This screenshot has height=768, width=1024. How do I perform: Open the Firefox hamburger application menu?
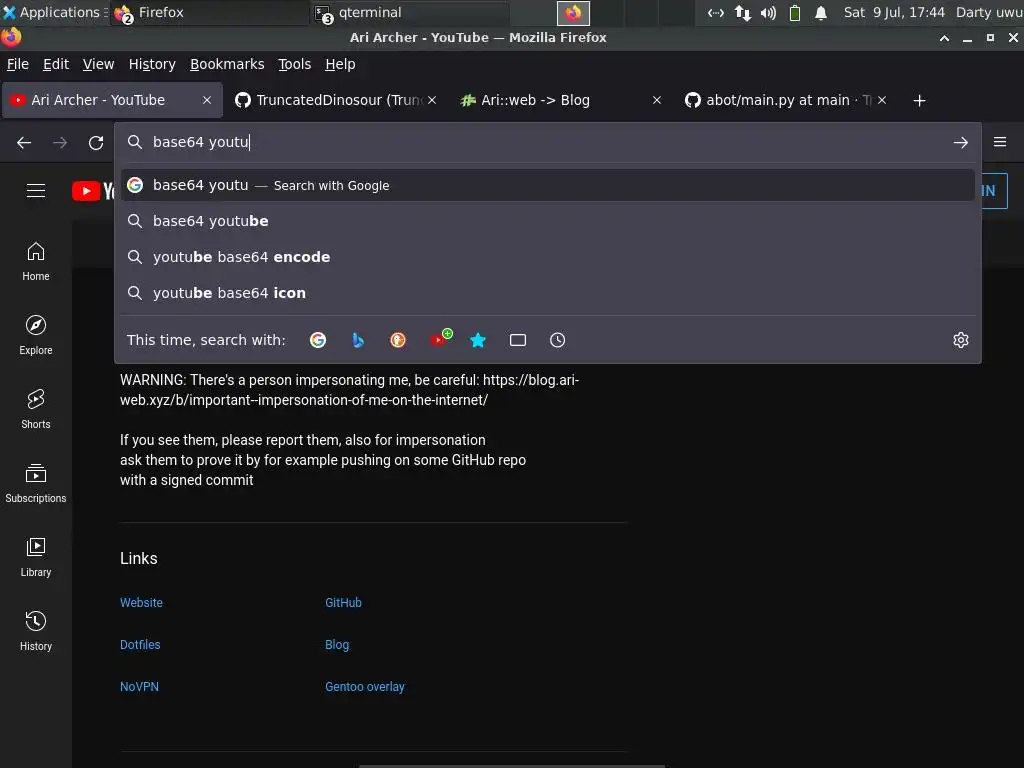click(x=1000, y=142)
